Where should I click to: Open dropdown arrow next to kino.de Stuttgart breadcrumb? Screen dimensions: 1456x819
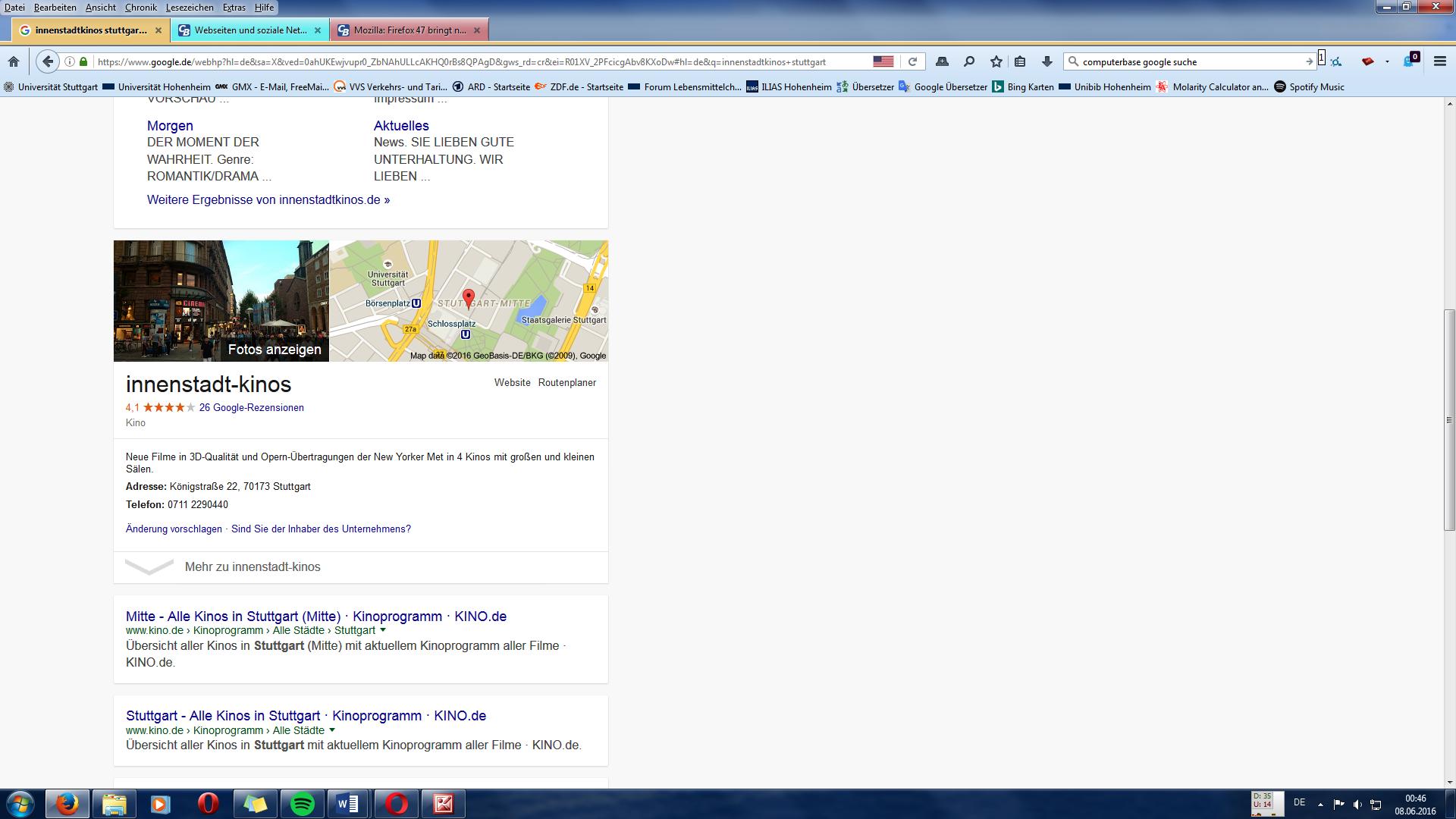383,630
